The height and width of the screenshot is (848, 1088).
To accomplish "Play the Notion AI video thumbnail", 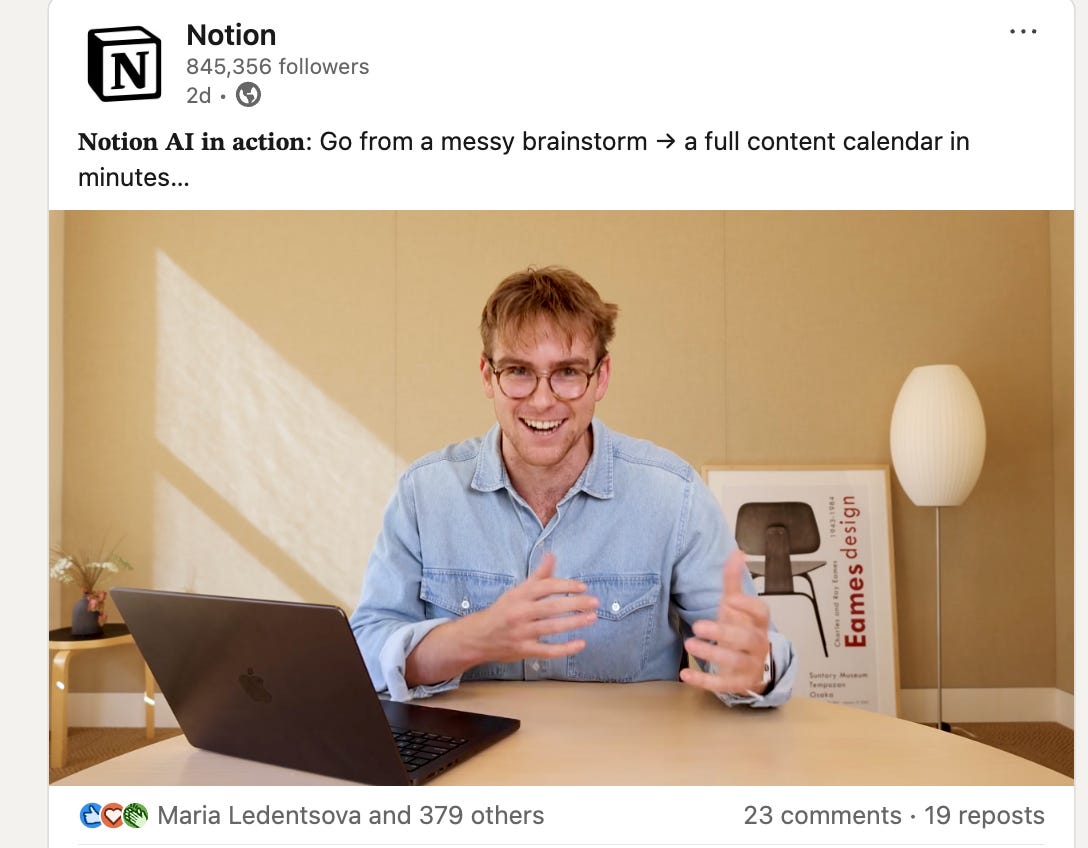I will [x=561, y=498].
